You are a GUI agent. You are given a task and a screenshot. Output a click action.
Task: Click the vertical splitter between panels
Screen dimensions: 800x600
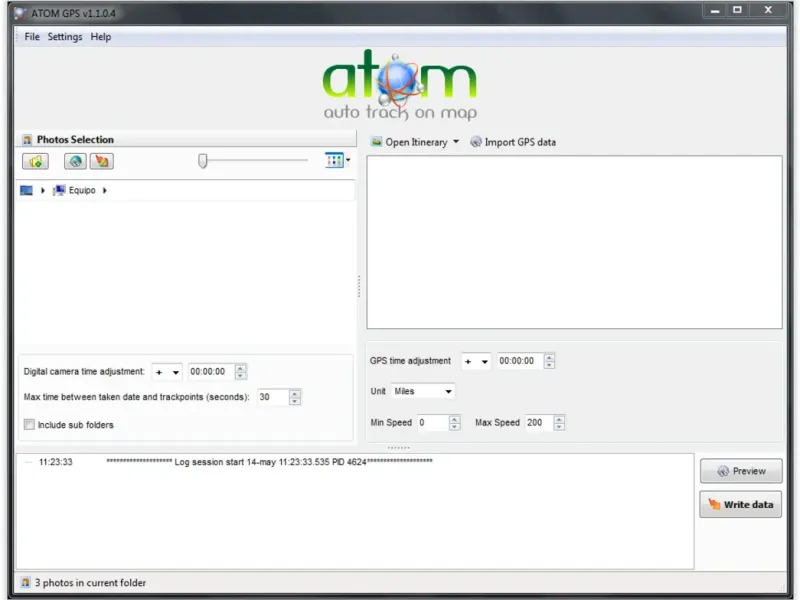[359, 286]
